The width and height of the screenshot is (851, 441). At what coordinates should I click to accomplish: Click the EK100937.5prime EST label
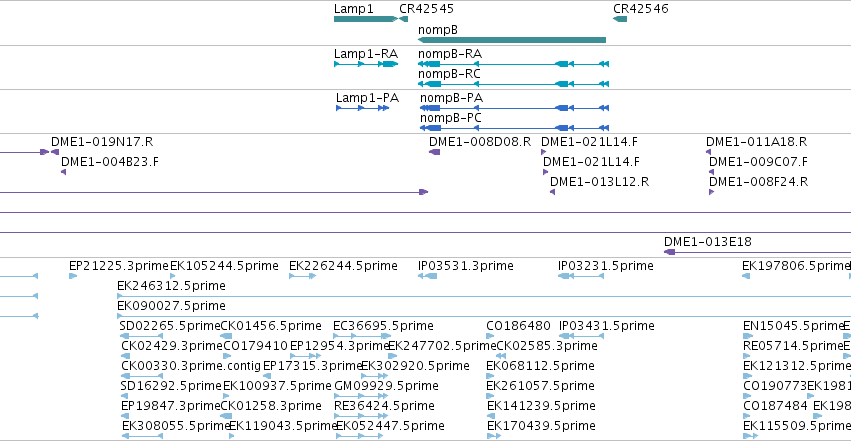[x=277, y=386]
